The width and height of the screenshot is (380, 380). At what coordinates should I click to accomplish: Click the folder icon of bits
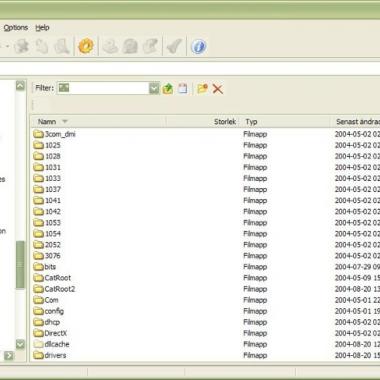39,267
